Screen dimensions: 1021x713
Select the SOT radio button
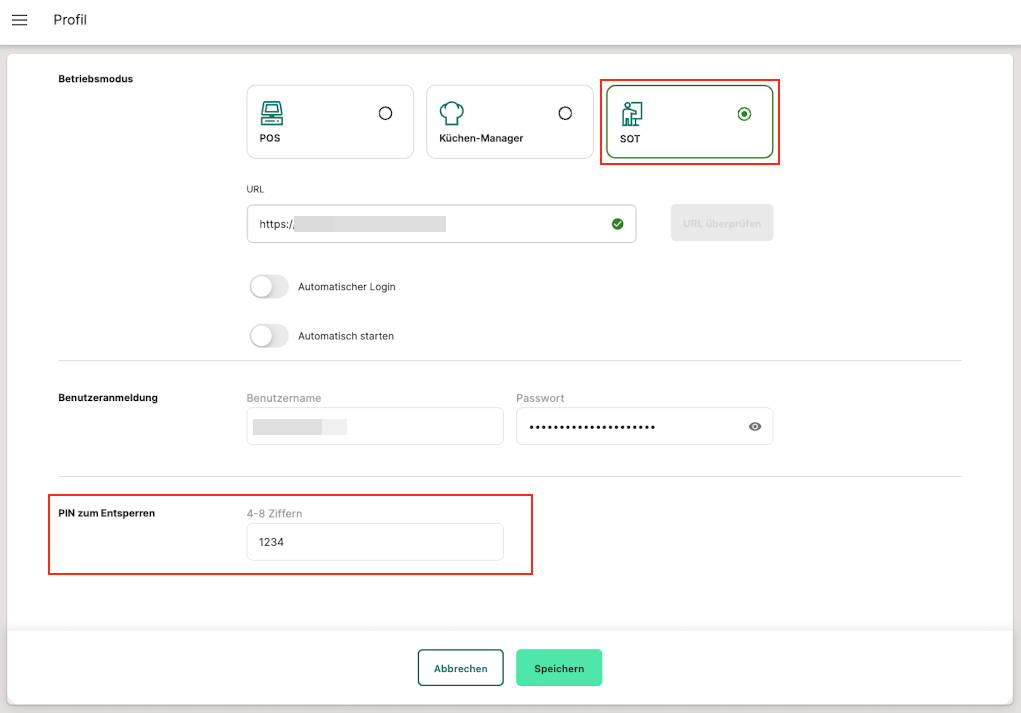[744, 114]
